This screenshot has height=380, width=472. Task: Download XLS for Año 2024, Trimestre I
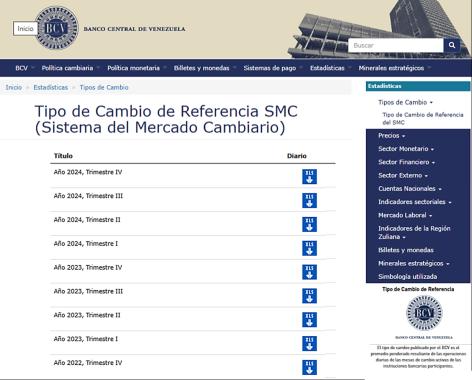tap(309, 248)
